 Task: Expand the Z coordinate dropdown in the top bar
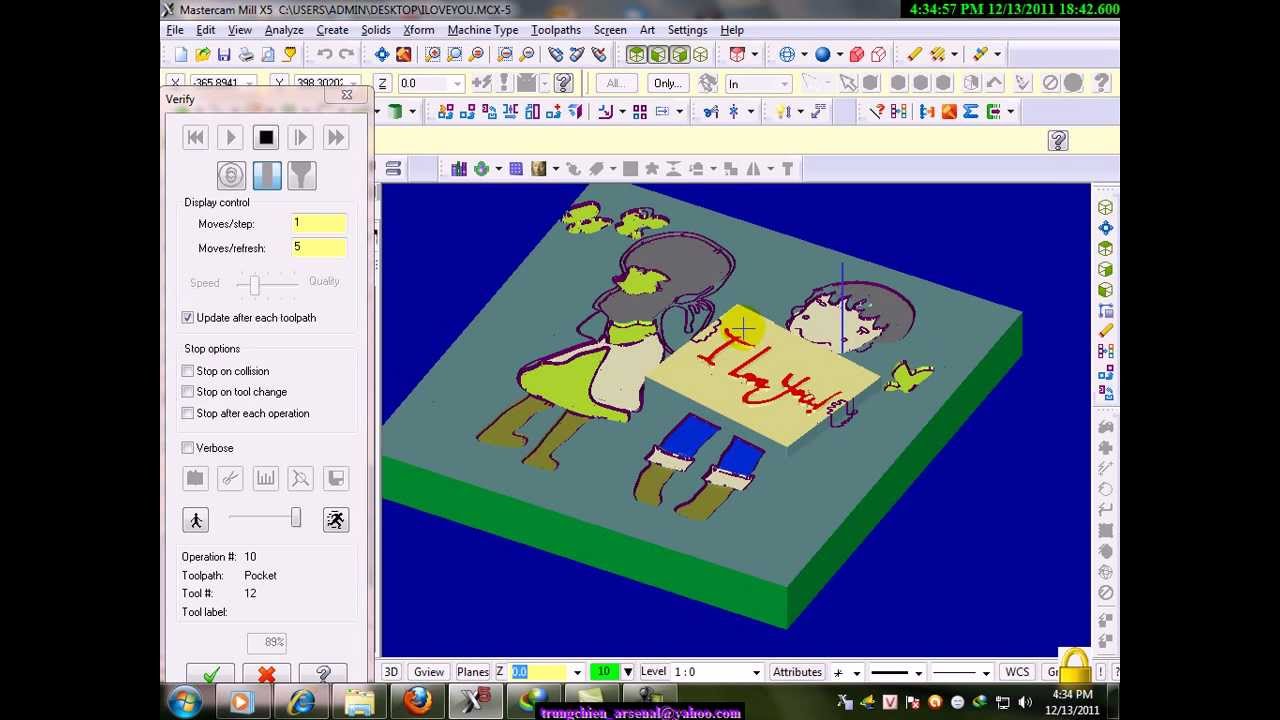[x=457, y=84]
